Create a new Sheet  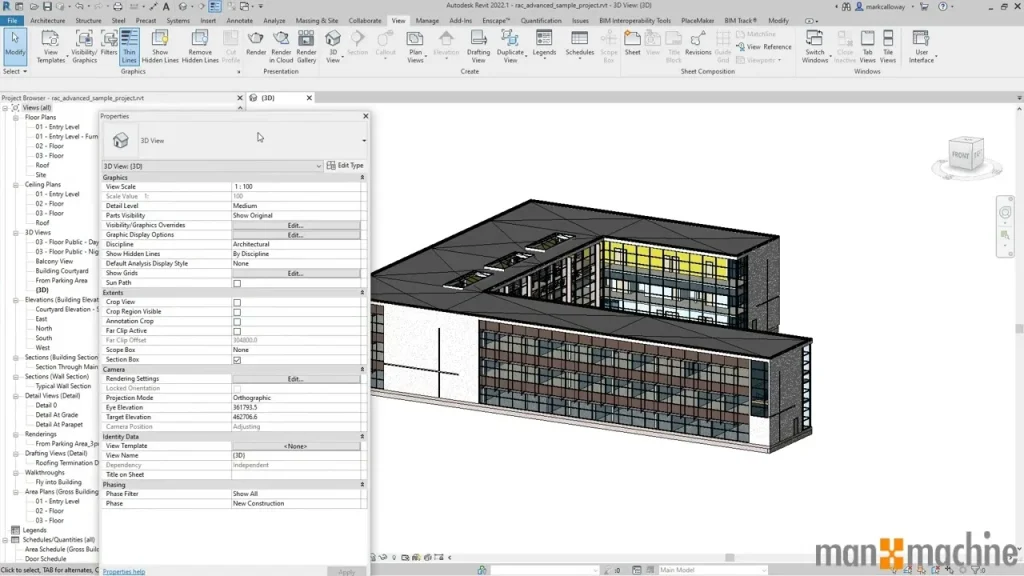click(632, 43)
